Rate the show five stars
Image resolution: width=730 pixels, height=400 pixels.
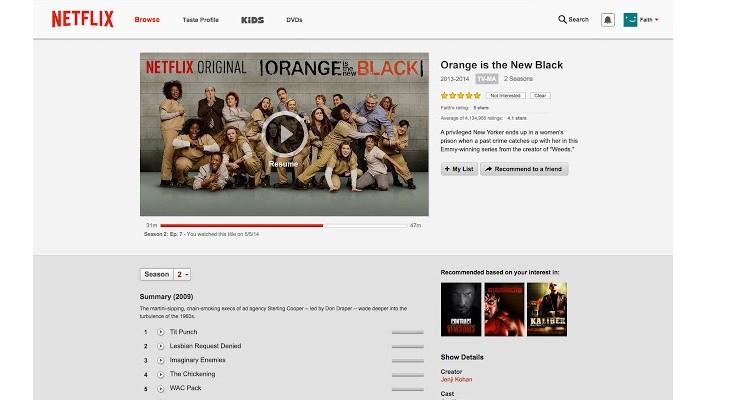(x=477, y=95)
